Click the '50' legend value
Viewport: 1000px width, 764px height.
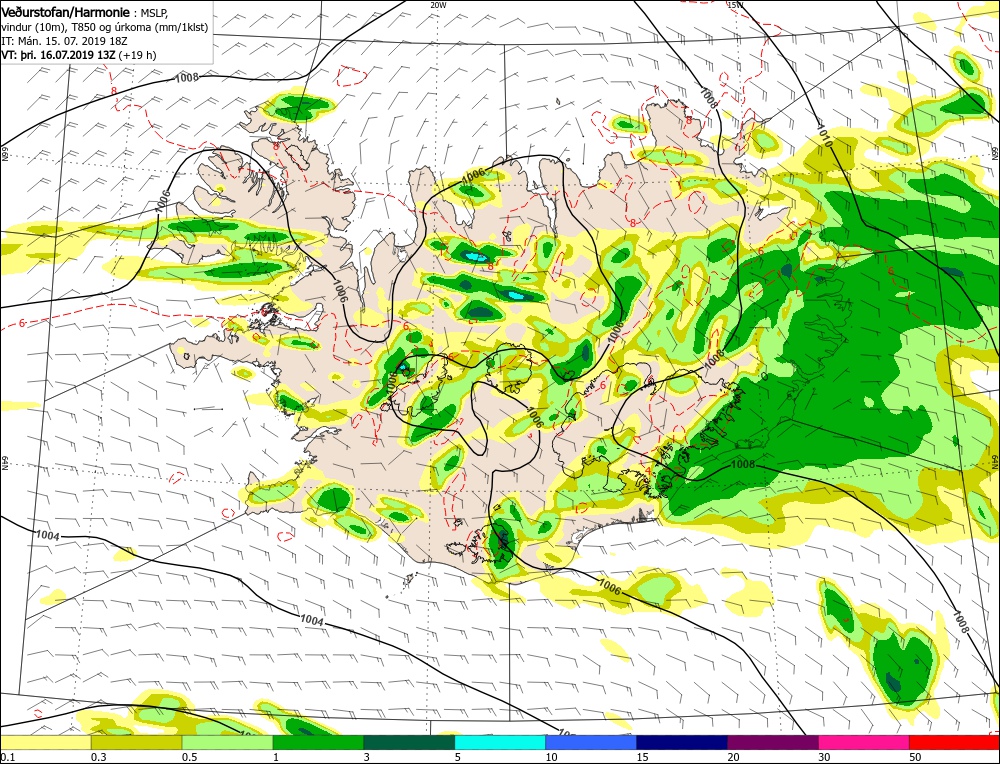tap(916, 757)
